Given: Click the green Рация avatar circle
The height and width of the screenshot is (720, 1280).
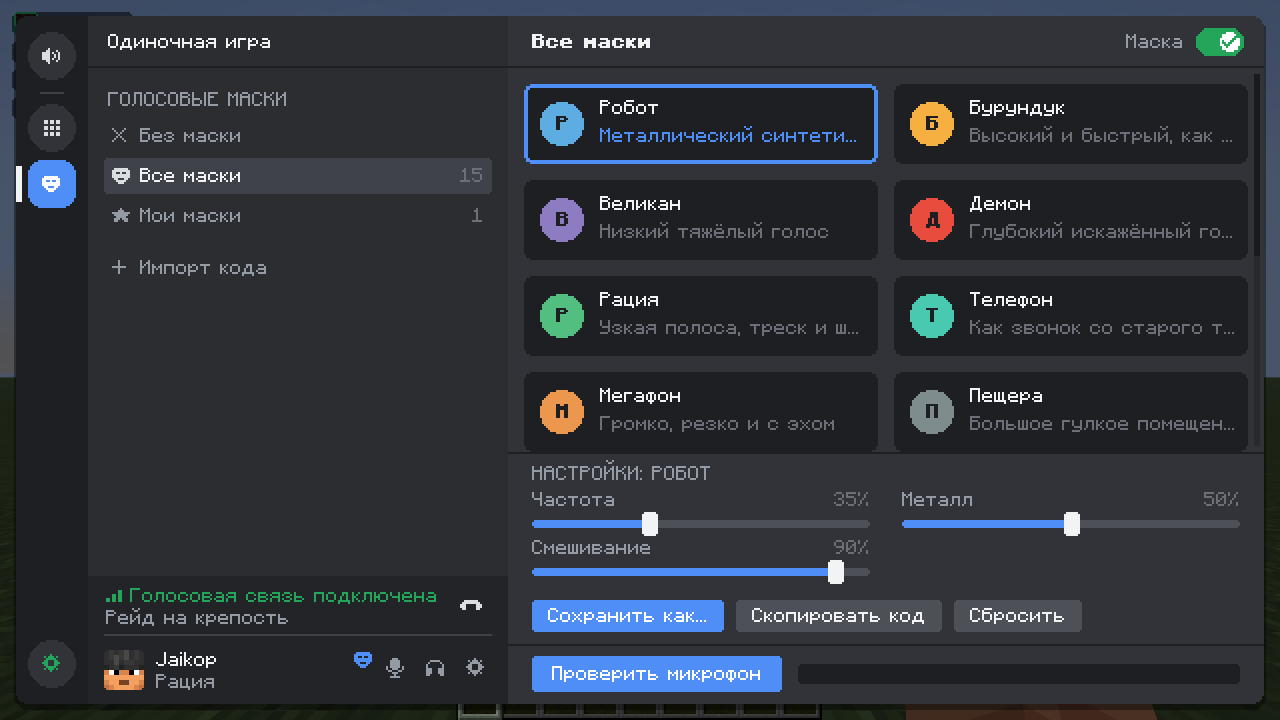Looking at the screenshot, I should (x=562, y=316).
